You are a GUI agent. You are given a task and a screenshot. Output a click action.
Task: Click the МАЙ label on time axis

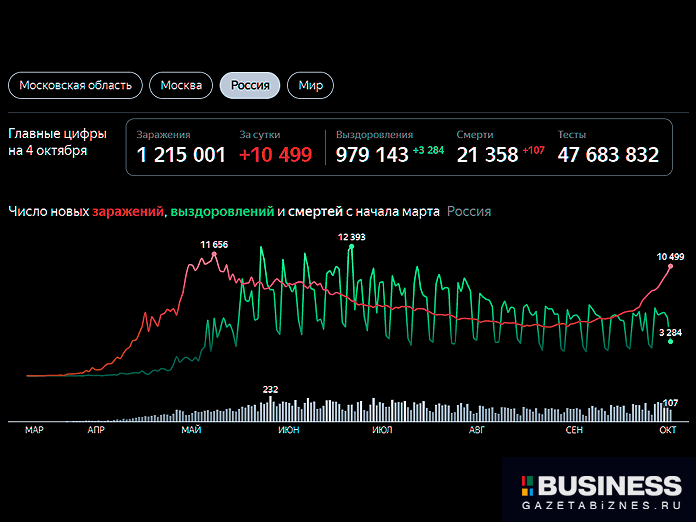pyautogui.click(x=192, y=430)
